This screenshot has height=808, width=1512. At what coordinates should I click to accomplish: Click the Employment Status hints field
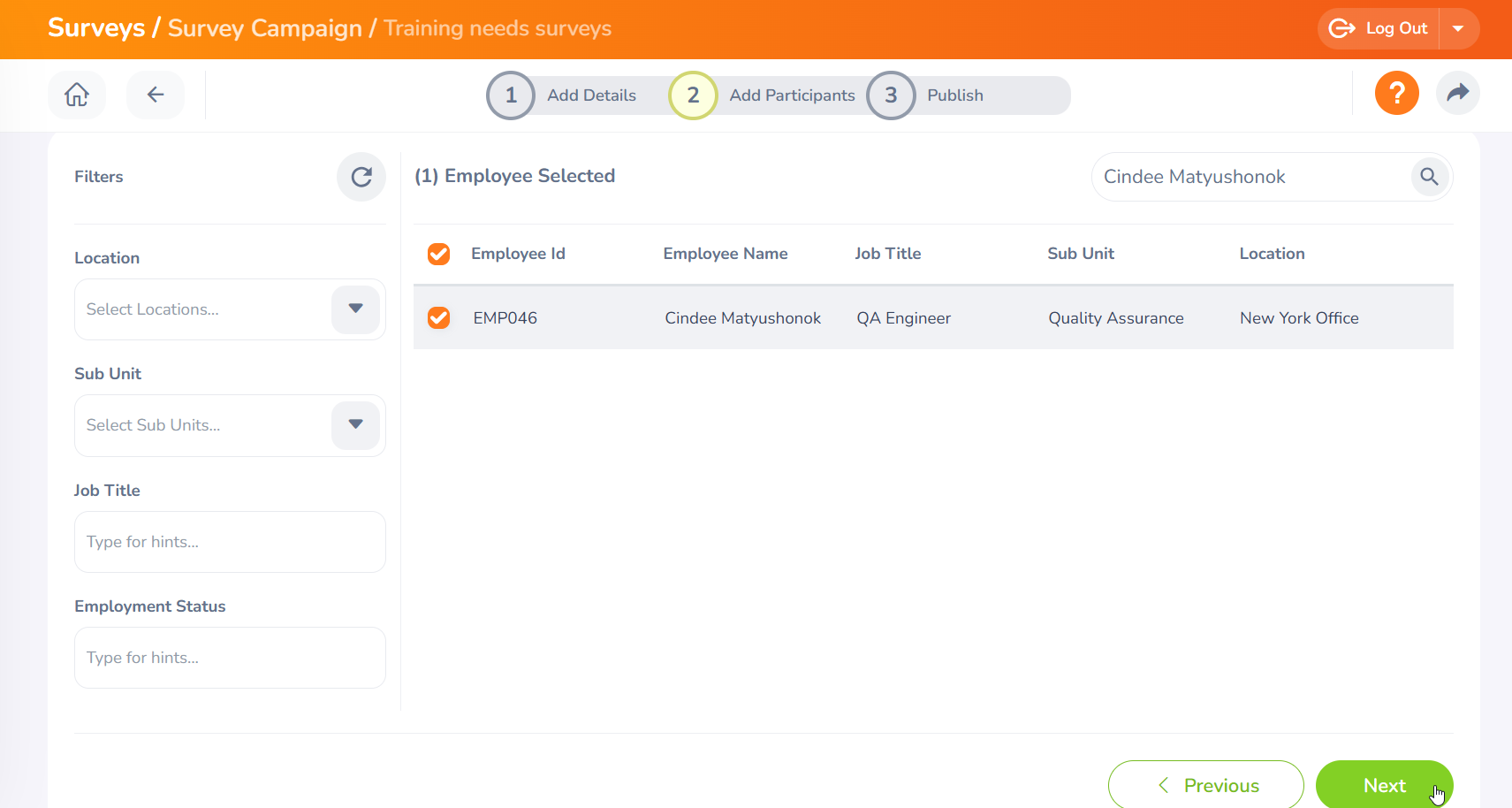coord(230,658)
